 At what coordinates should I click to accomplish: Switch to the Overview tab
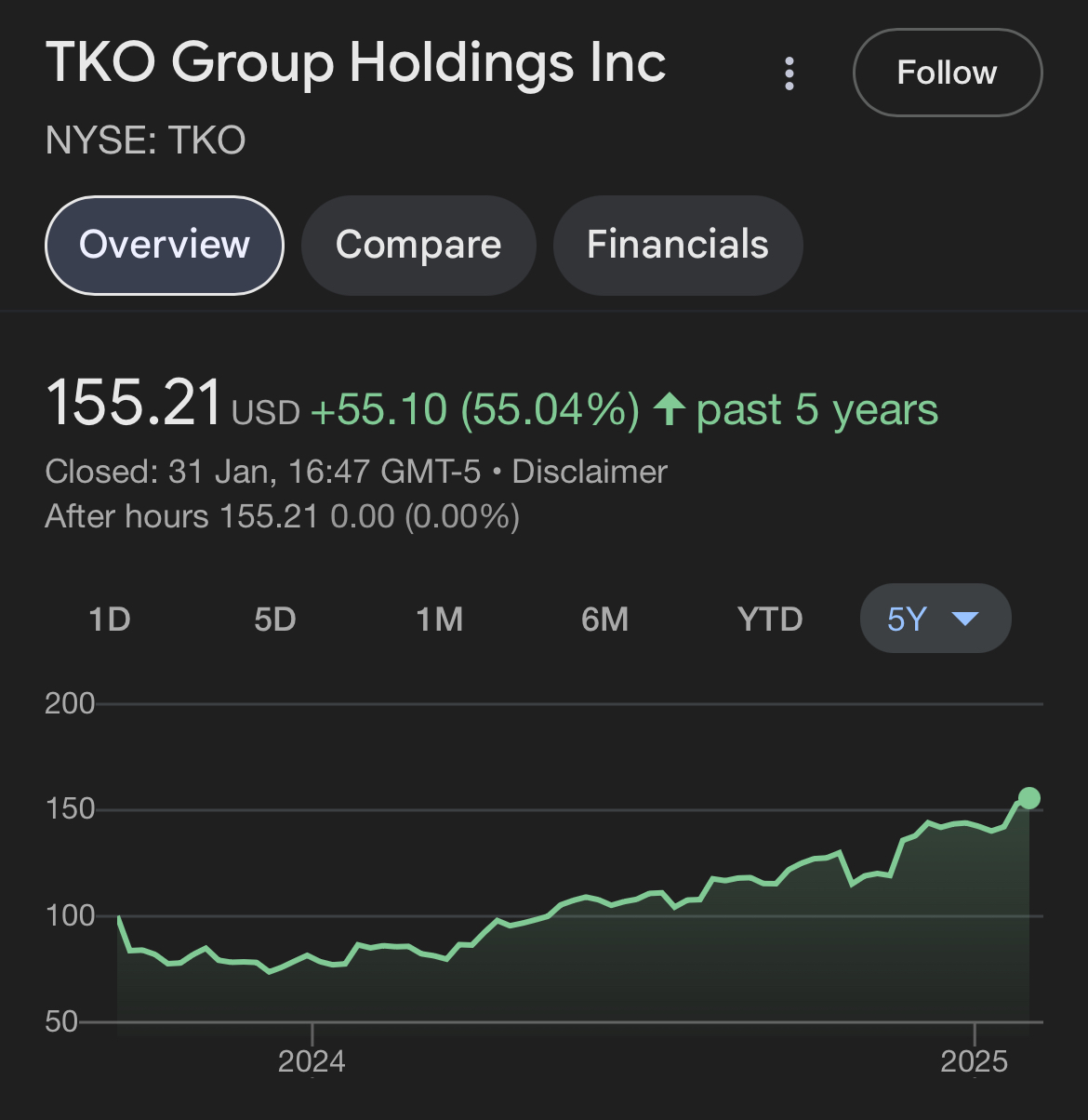[165, 245]
